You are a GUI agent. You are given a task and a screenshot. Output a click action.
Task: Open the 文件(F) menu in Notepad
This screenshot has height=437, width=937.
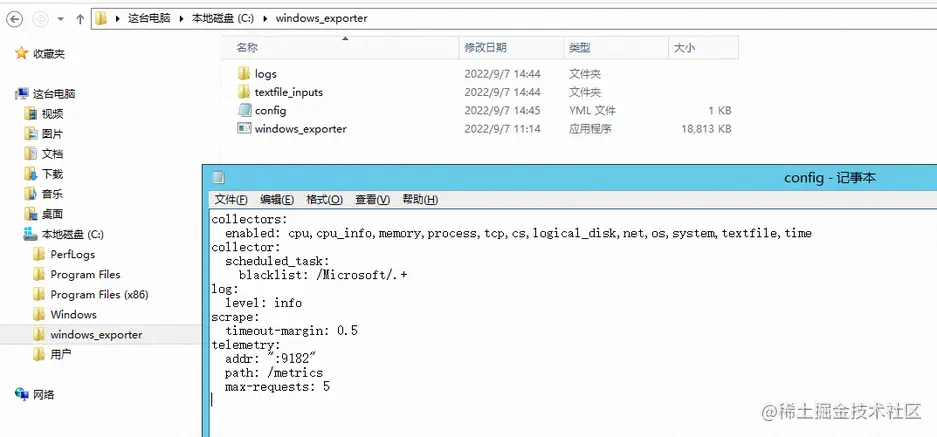[231, 200]
